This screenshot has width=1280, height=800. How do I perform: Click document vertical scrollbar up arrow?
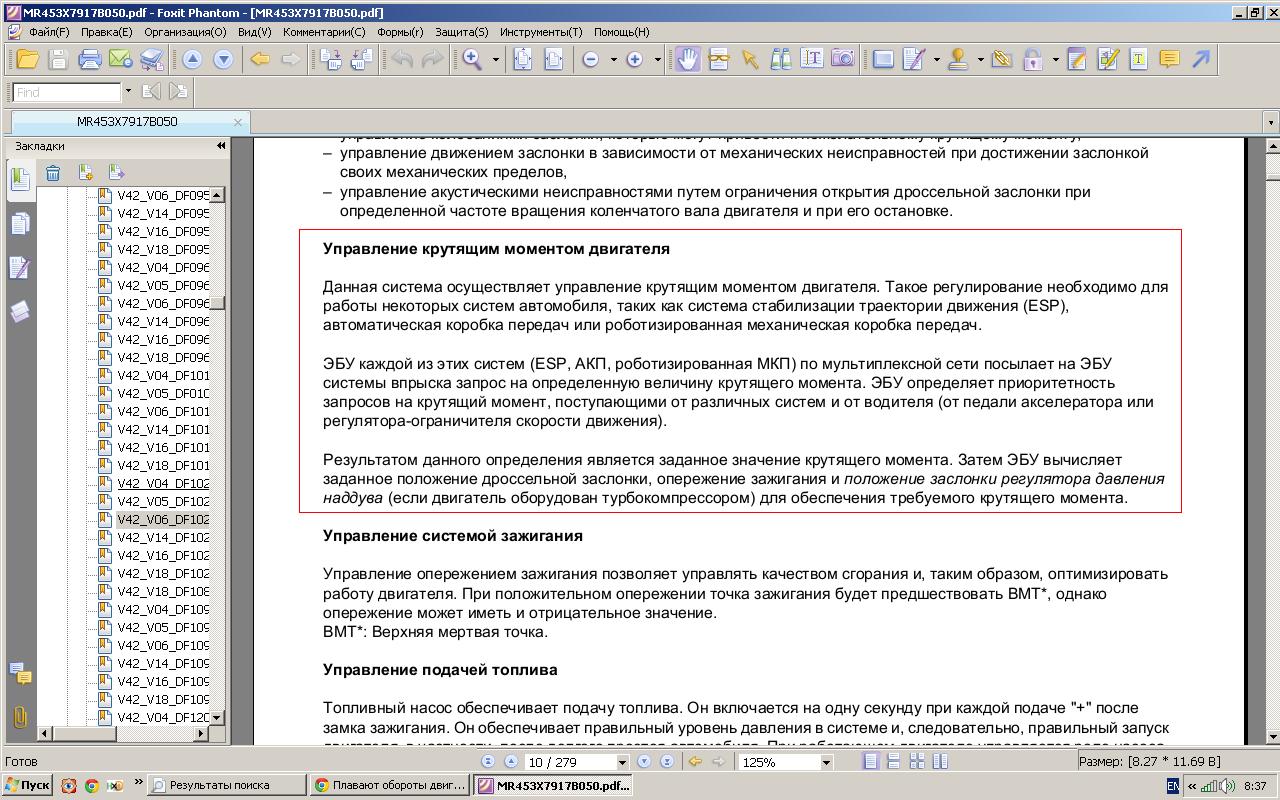coord(1272,147)
